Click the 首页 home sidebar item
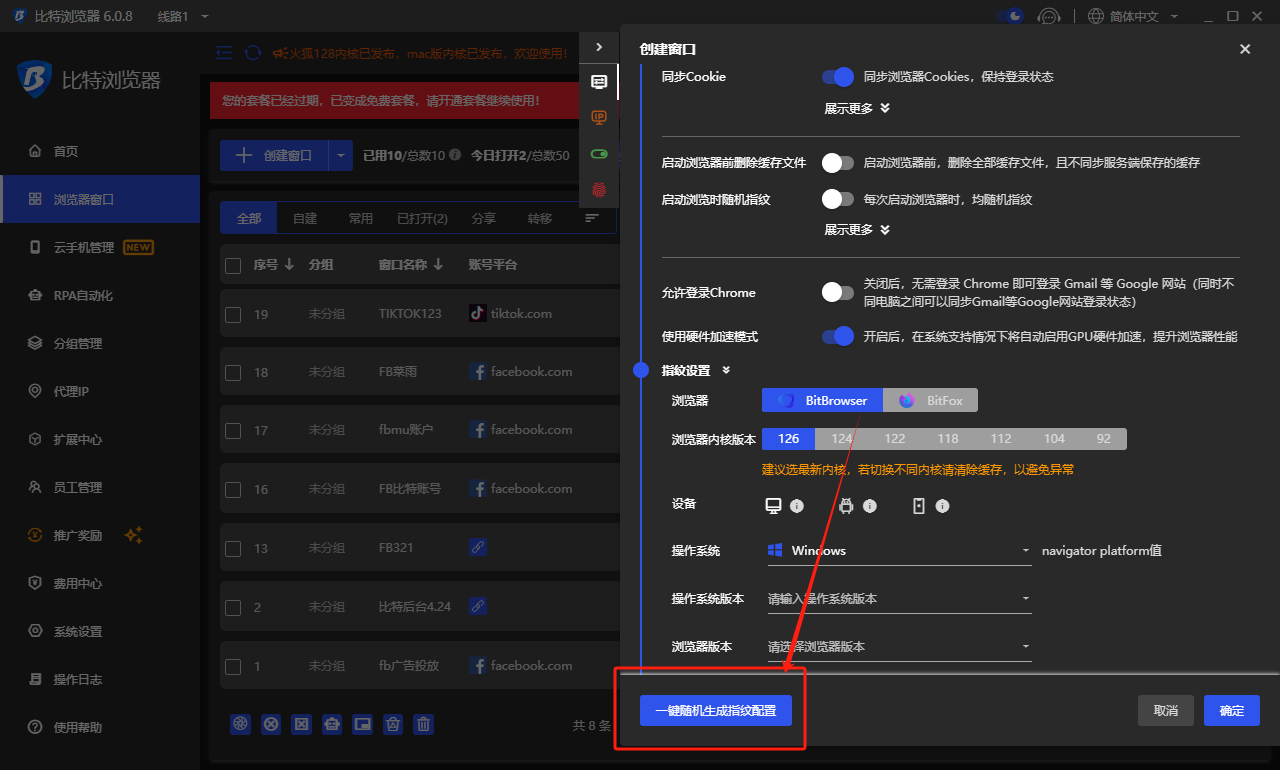 pos(66,151)
